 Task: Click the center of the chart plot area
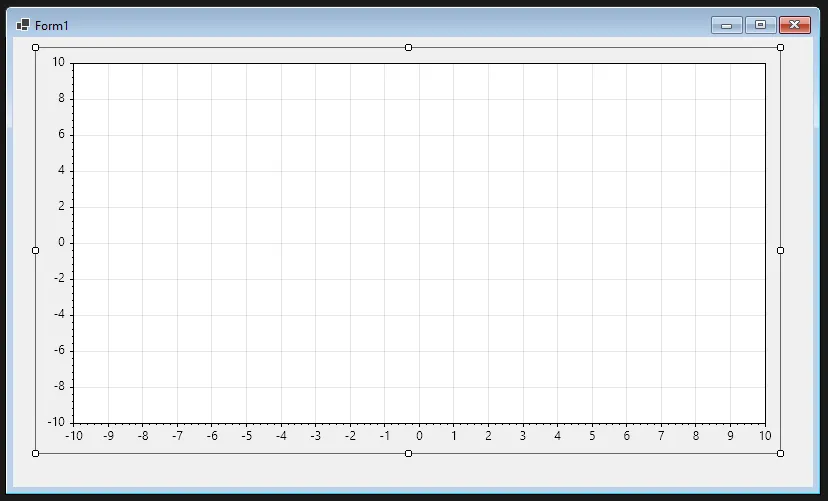419,243
